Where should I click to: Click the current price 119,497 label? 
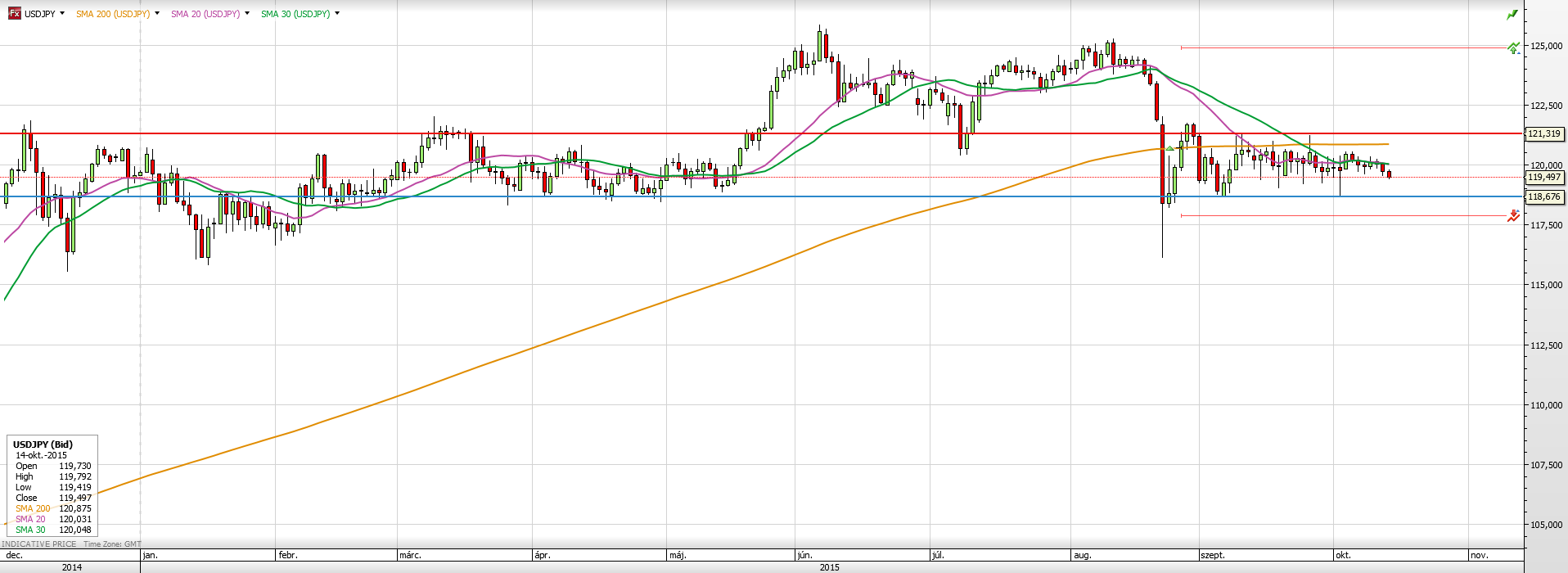1544,177
